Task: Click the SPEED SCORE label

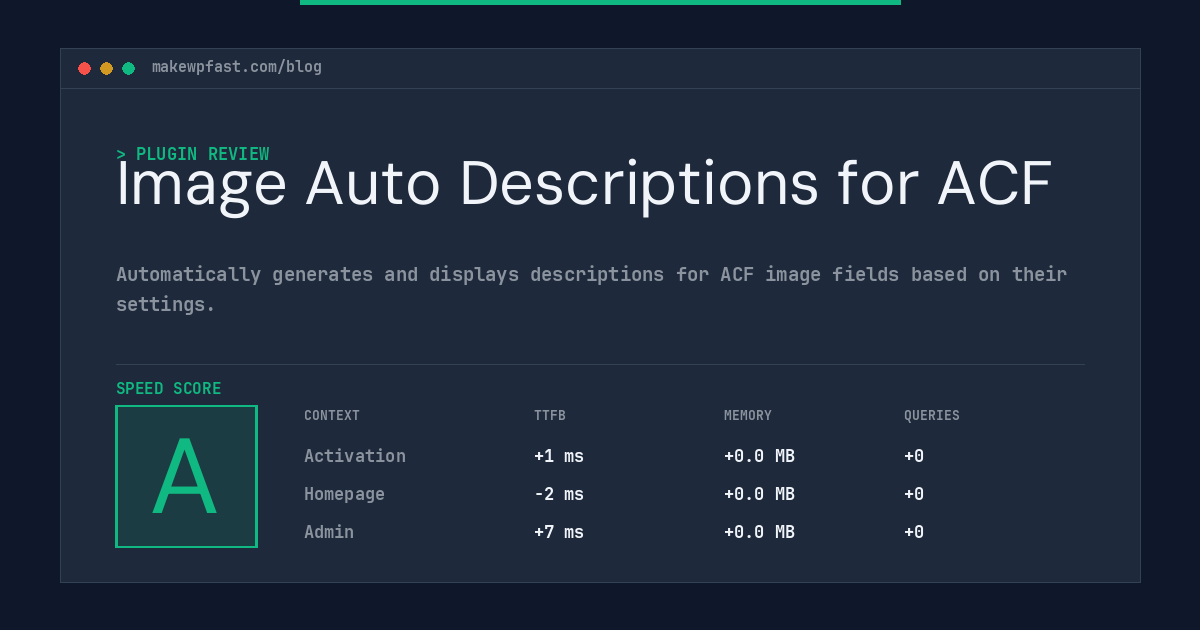Action: pos(169,389)
